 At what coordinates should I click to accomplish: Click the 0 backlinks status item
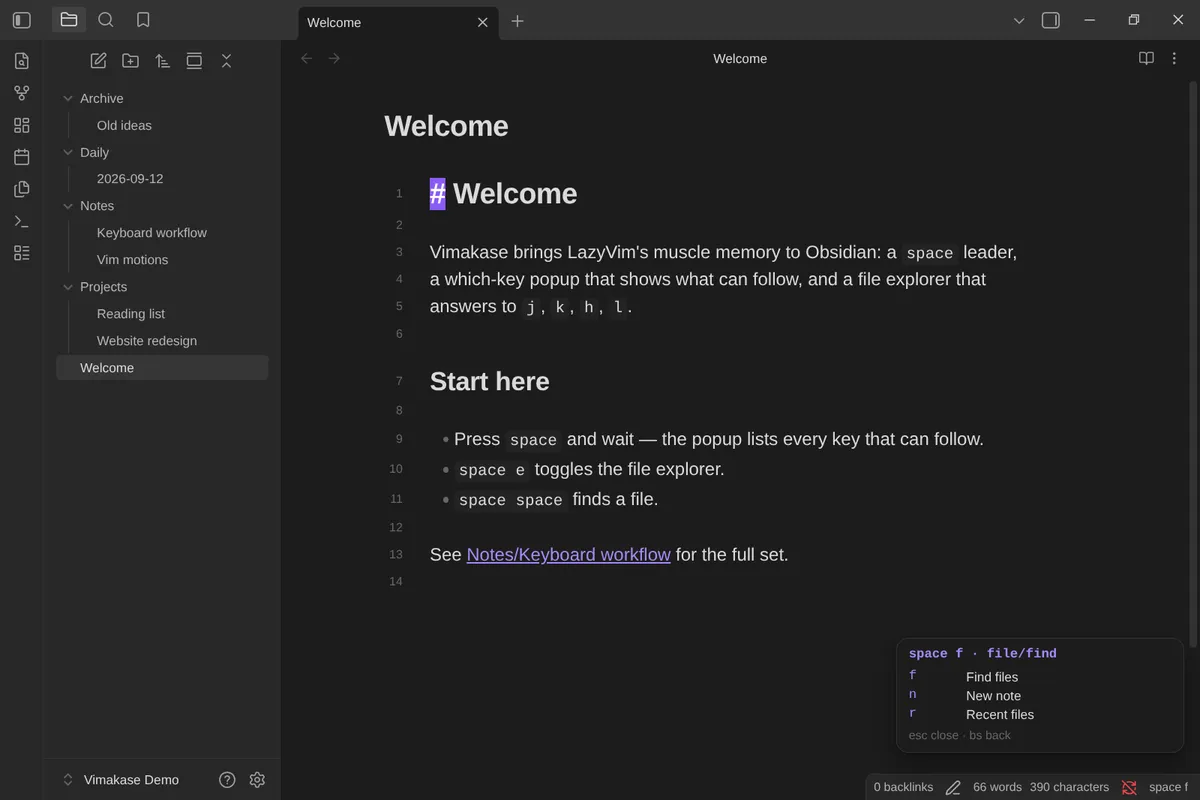(x=903, y=787)
